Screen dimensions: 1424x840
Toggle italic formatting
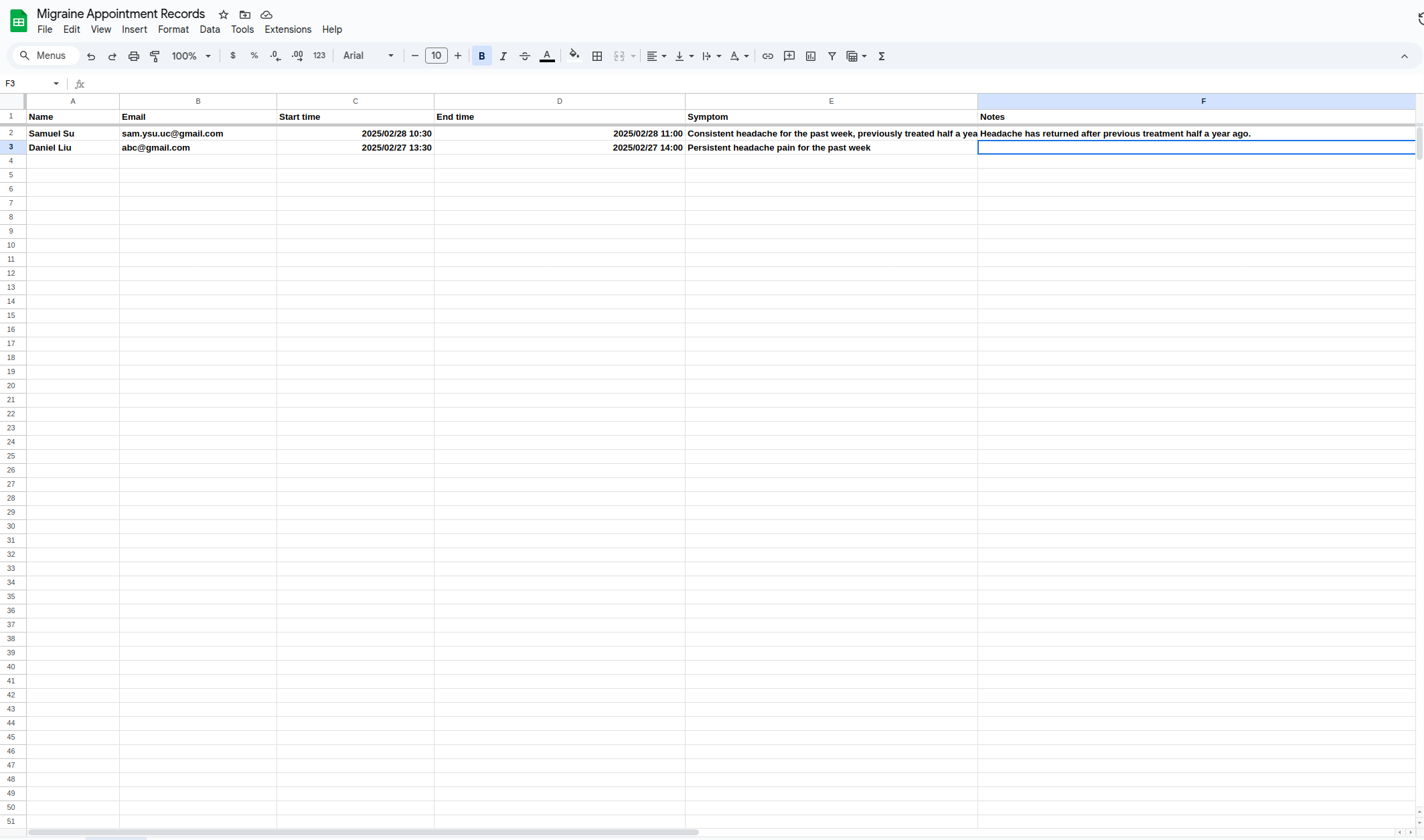pos(503,56)
